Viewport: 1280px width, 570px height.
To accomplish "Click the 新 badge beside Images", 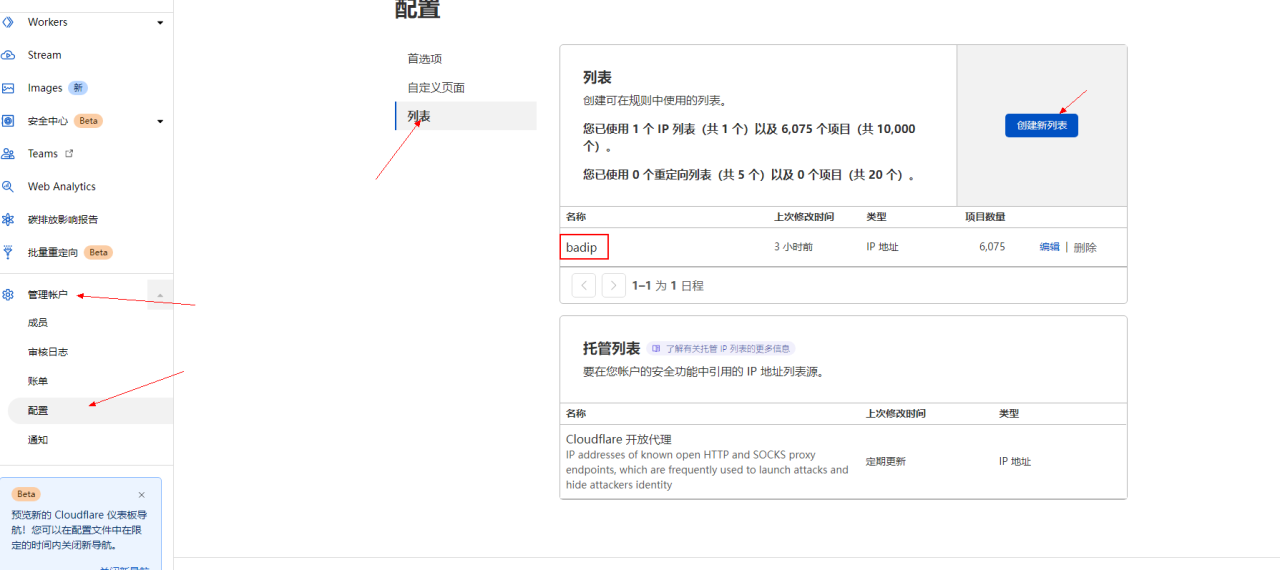I will pos(78,88).
